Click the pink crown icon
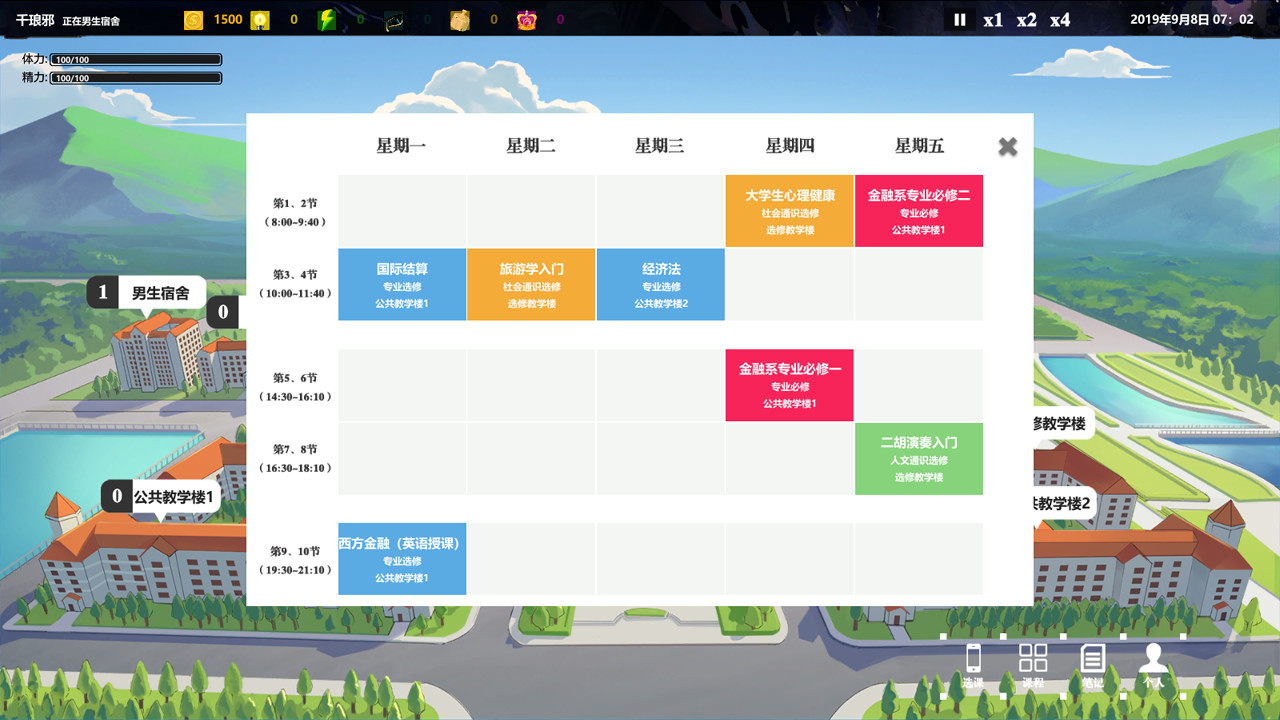Image resolution: width=1280 pixels, height=720 pixels. click(x=526, y=19)
